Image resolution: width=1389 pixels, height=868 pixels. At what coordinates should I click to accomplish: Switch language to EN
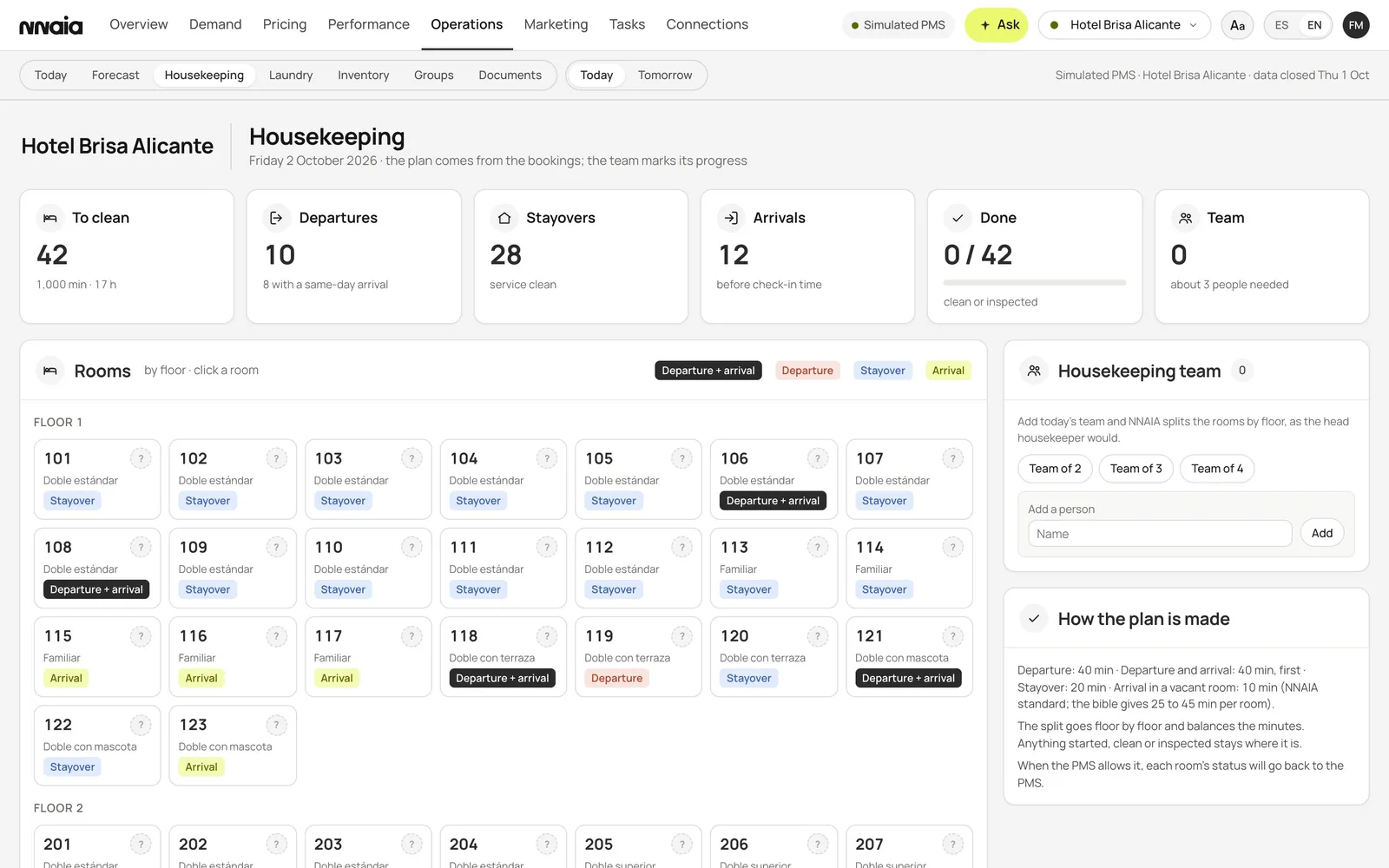(1314, 25)
